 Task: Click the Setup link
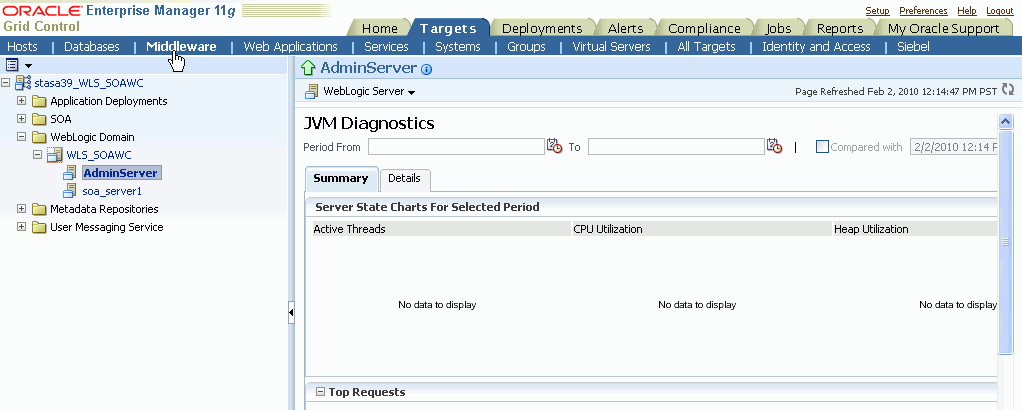[x=877, y=10]
